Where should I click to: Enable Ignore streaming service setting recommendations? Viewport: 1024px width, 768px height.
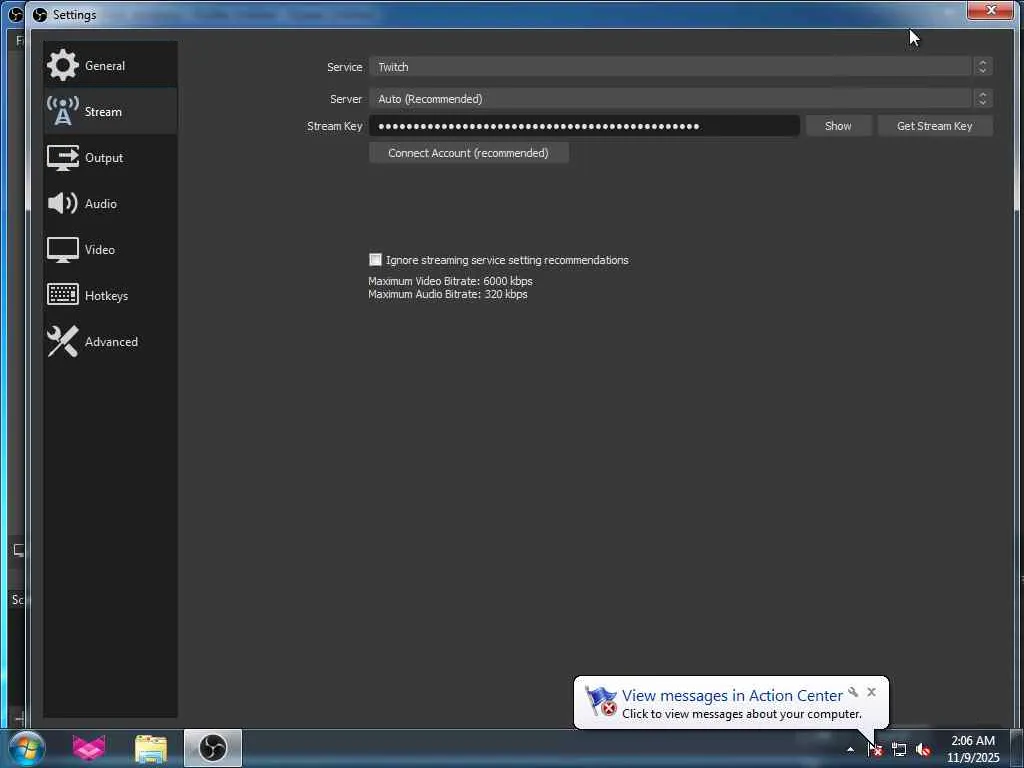[x=375, y=259]
